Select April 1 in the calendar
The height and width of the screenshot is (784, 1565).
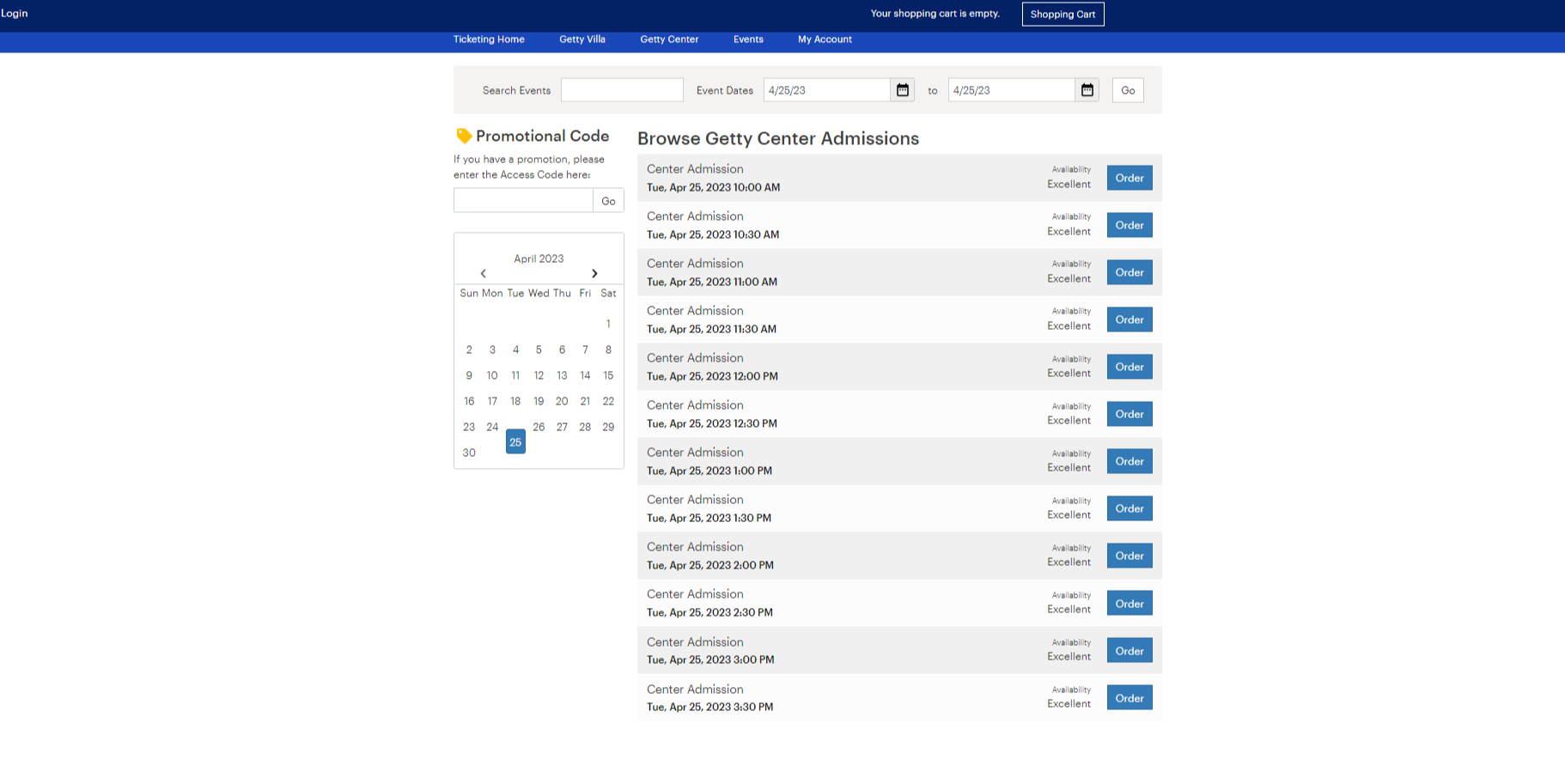608,324
